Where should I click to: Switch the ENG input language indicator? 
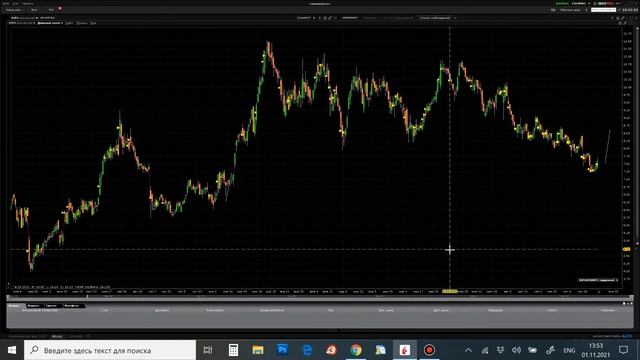point(569,350)
